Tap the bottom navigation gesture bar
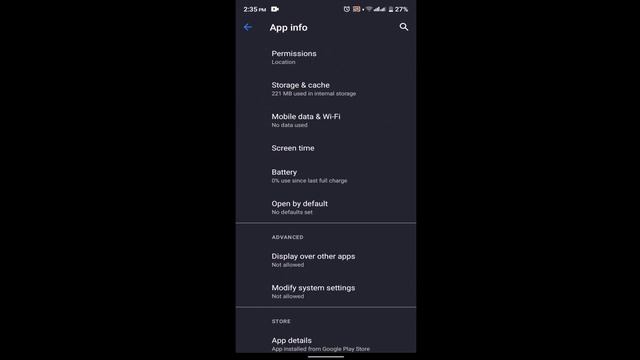The width and height of the screenshot is (640, 360). [326, 357]
